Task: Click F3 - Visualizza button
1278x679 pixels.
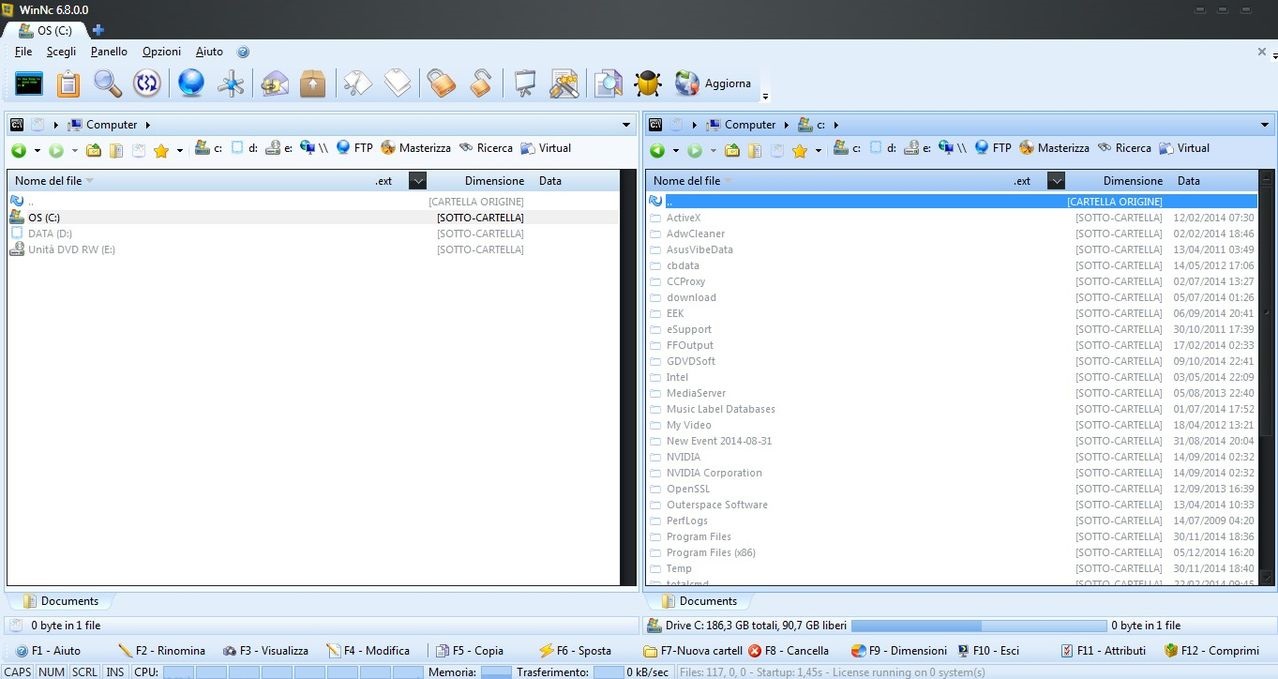Action: click(x=266, y=651)
